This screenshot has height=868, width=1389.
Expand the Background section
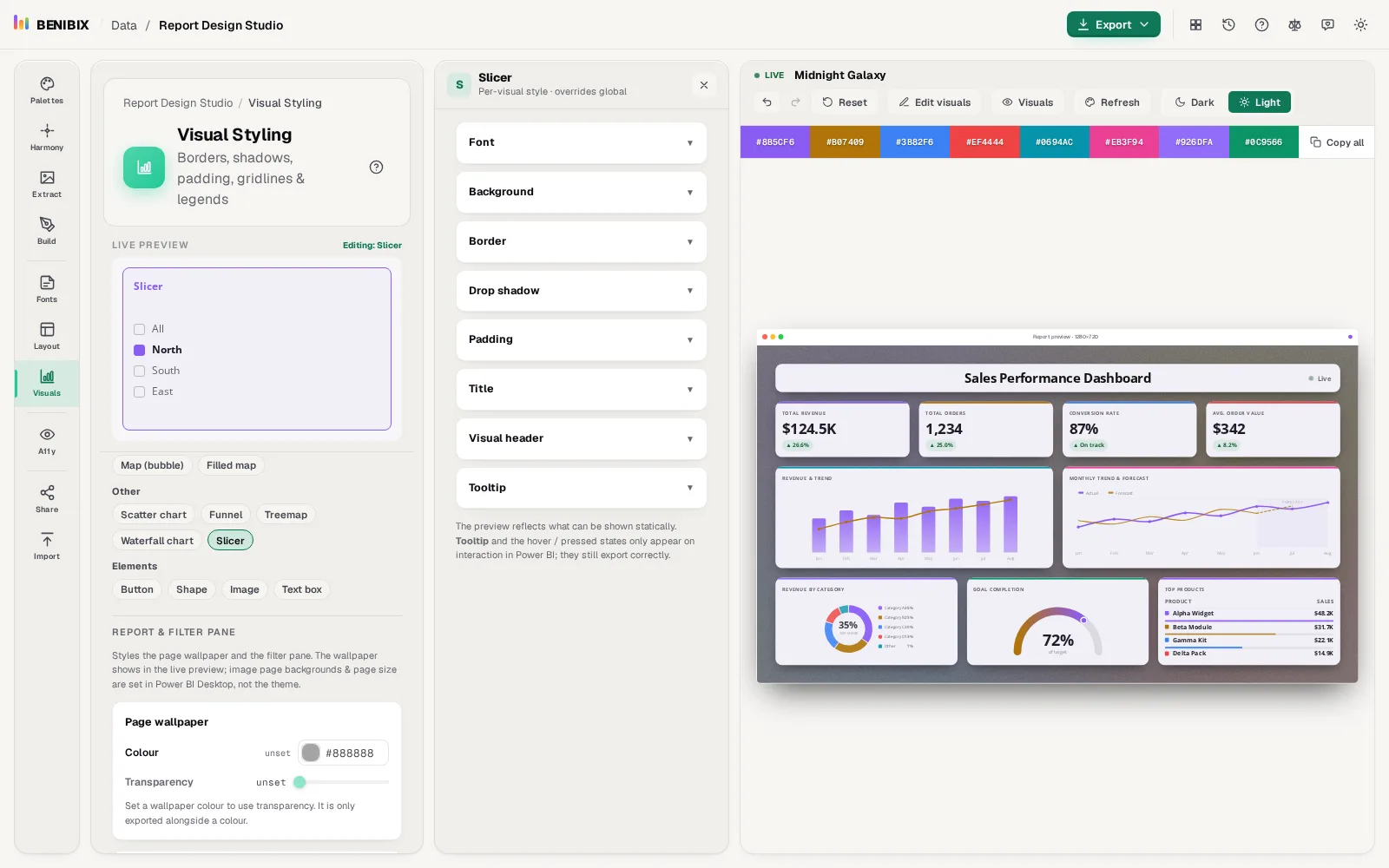pyautogui.click(x=581, y=192)
